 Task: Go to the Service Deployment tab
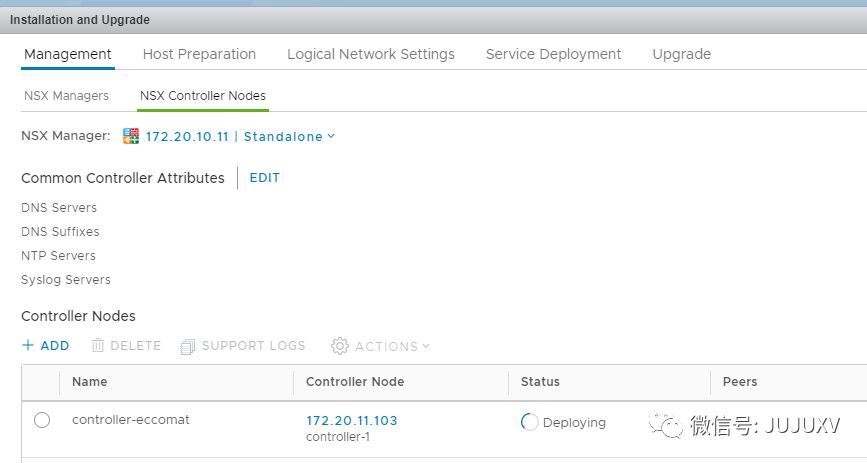(x=553, y=54)
